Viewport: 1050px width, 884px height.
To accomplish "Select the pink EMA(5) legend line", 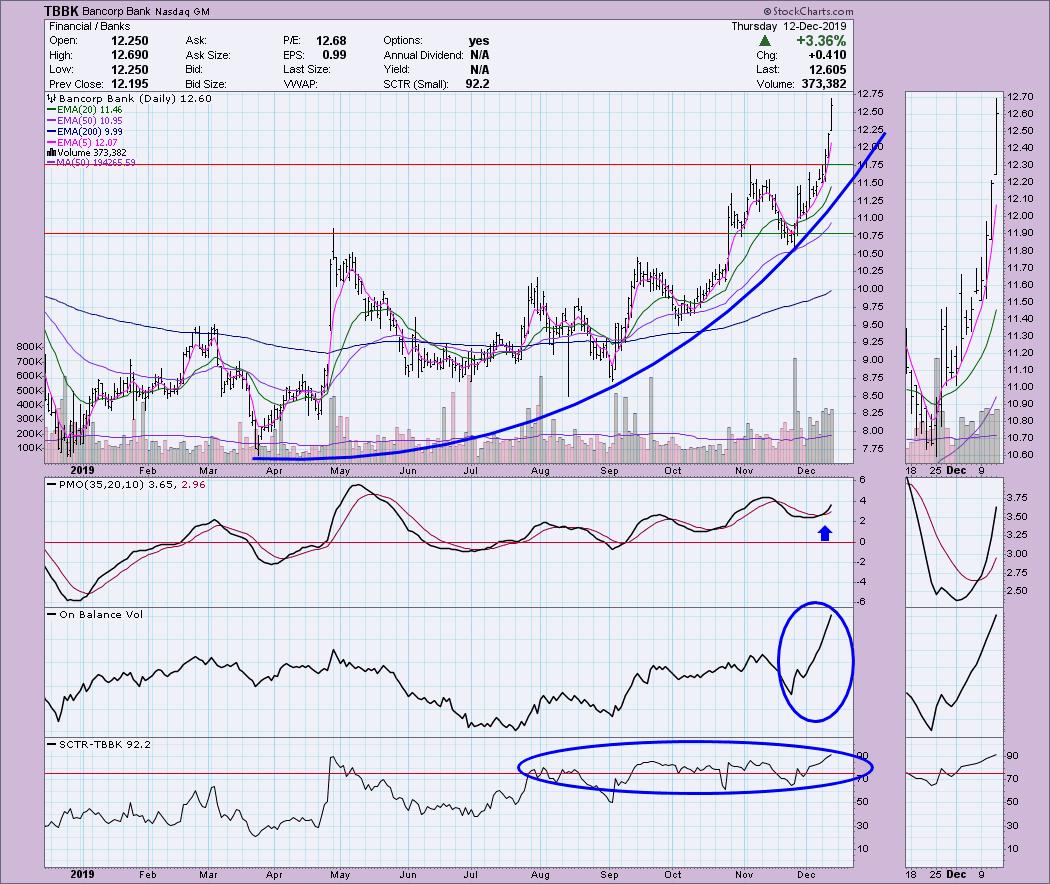I will point(52,143).
